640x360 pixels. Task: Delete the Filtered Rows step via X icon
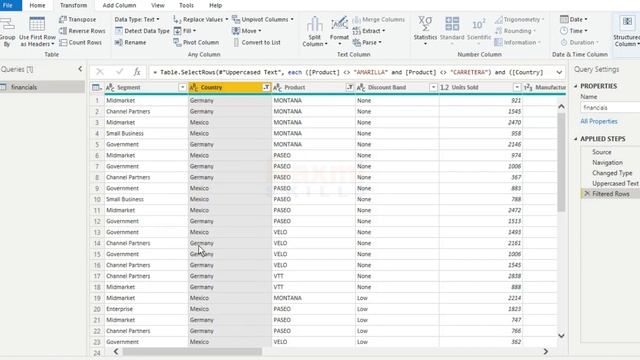click(587, 194)
